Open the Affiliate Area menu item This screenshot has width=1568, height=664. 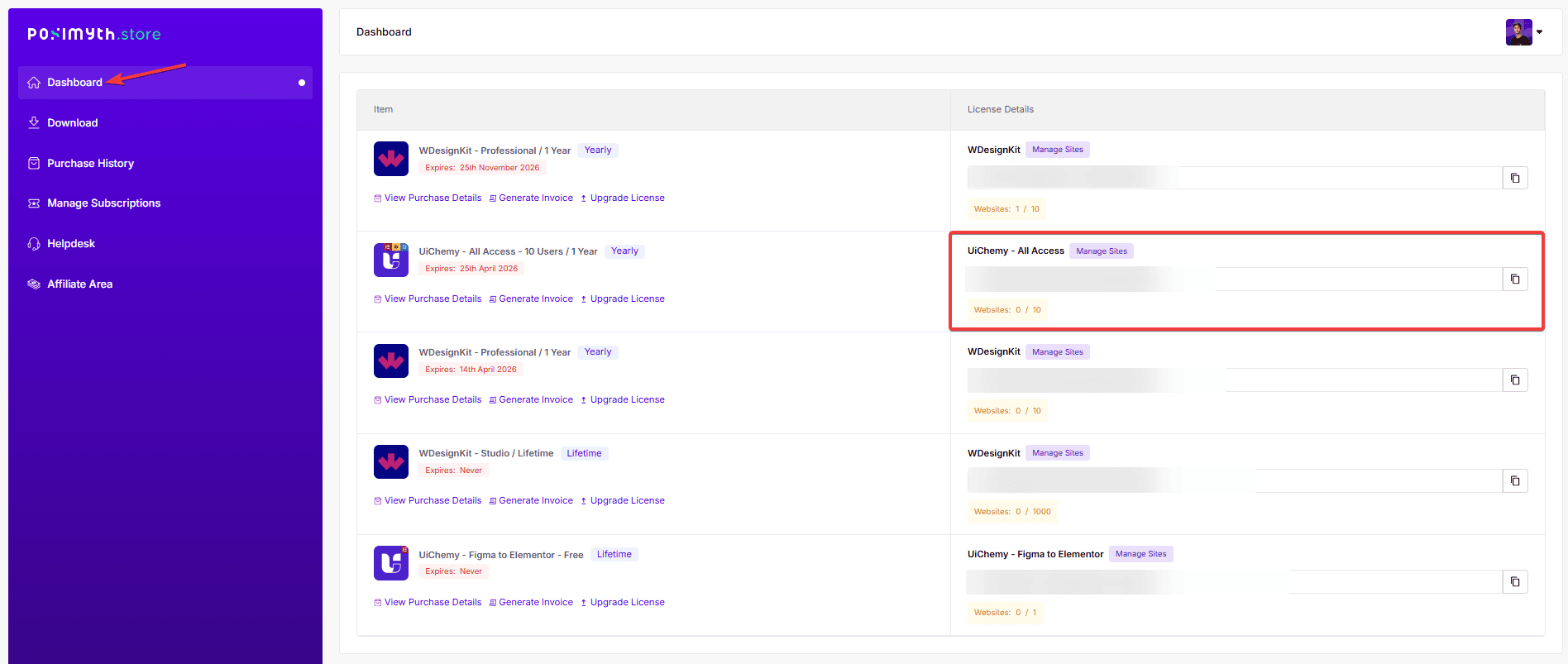click(x=79, y=284)
